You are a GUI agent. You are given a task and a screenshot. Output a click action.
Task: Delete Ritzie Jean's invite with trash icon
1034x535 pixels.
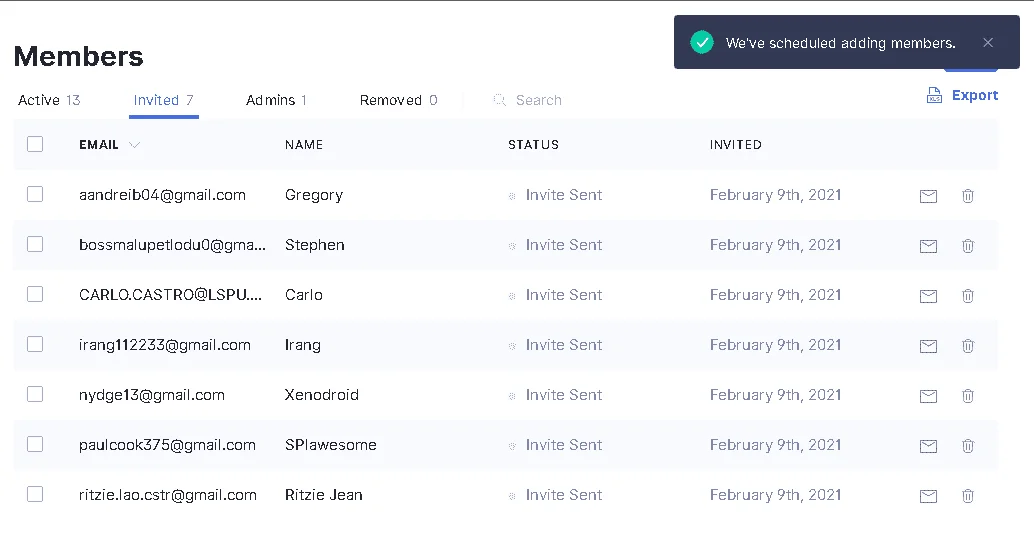coord(967,496)
